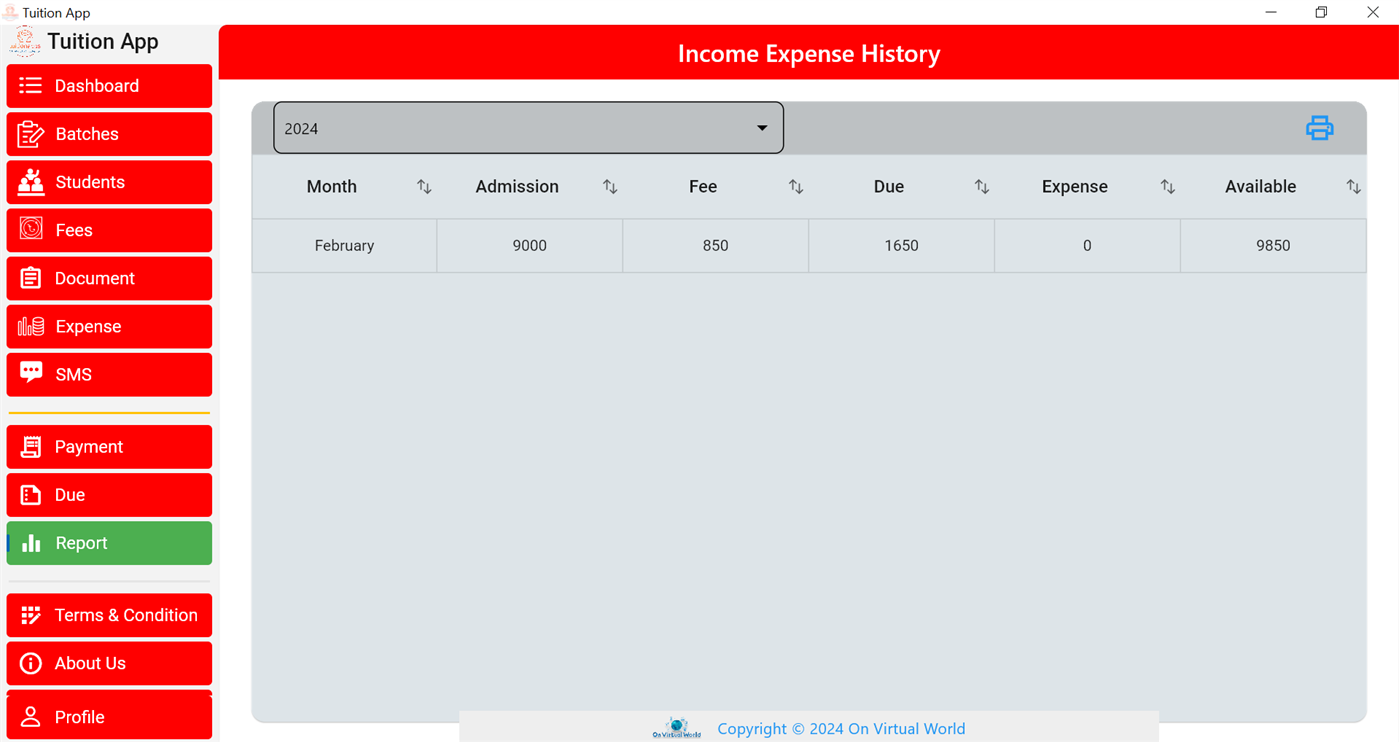Open the 2024 year dropdown

click(528, 127)
